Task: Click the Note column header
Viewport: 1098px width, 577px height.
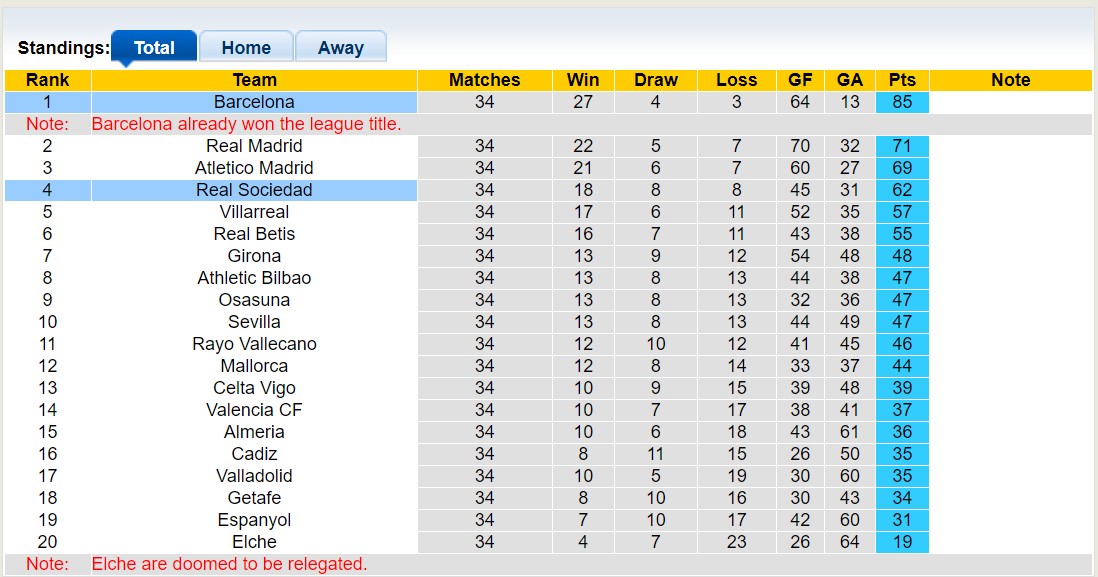Action: [1010, 80]
